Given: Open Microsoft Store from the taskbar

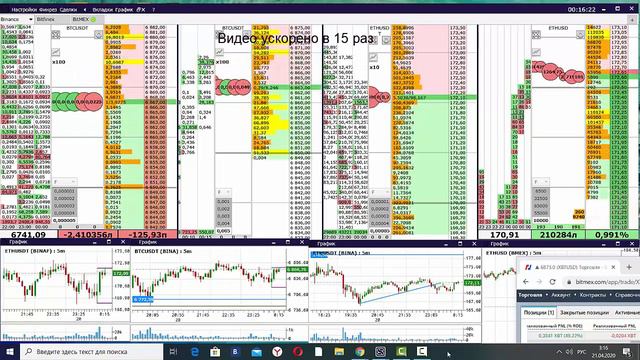Looking at the screenshot, I should tap(215, 351).
